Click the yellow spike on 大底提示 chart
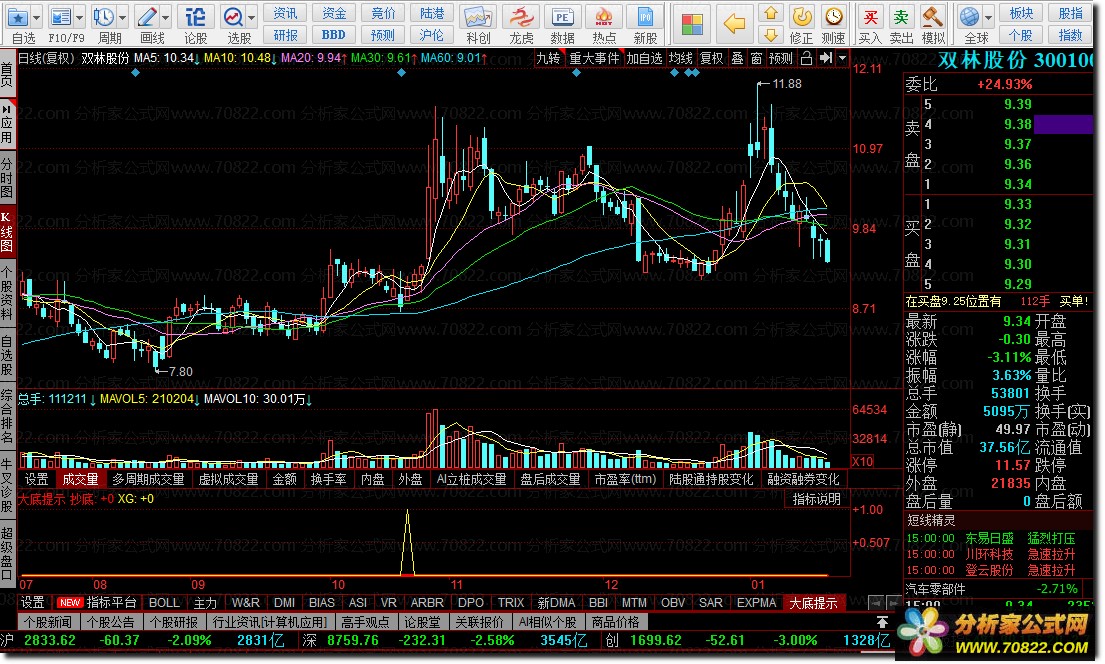This screenshot has width=1105, height=664. point(407,543)
